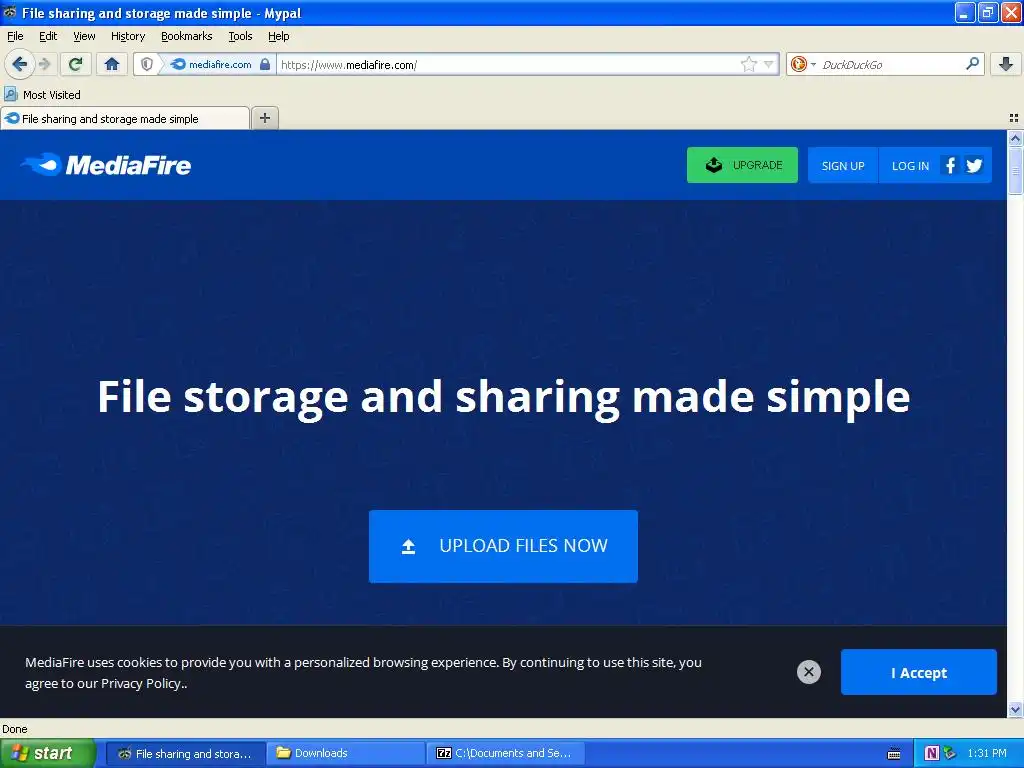Click the tracking protection shield icon
The height and width of the screenshot is (768, 1024).
point(147,64)
